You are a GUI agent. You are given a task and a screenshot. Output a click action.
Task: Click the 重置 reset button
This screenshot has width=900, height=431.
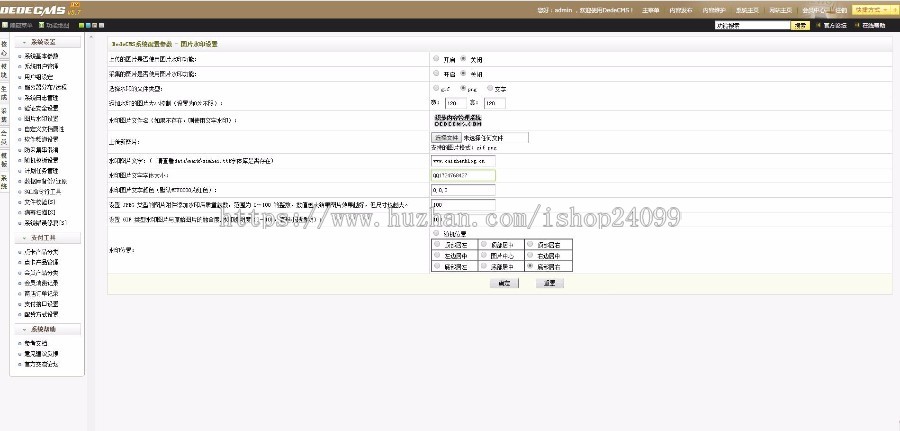(x=549, y=283)
